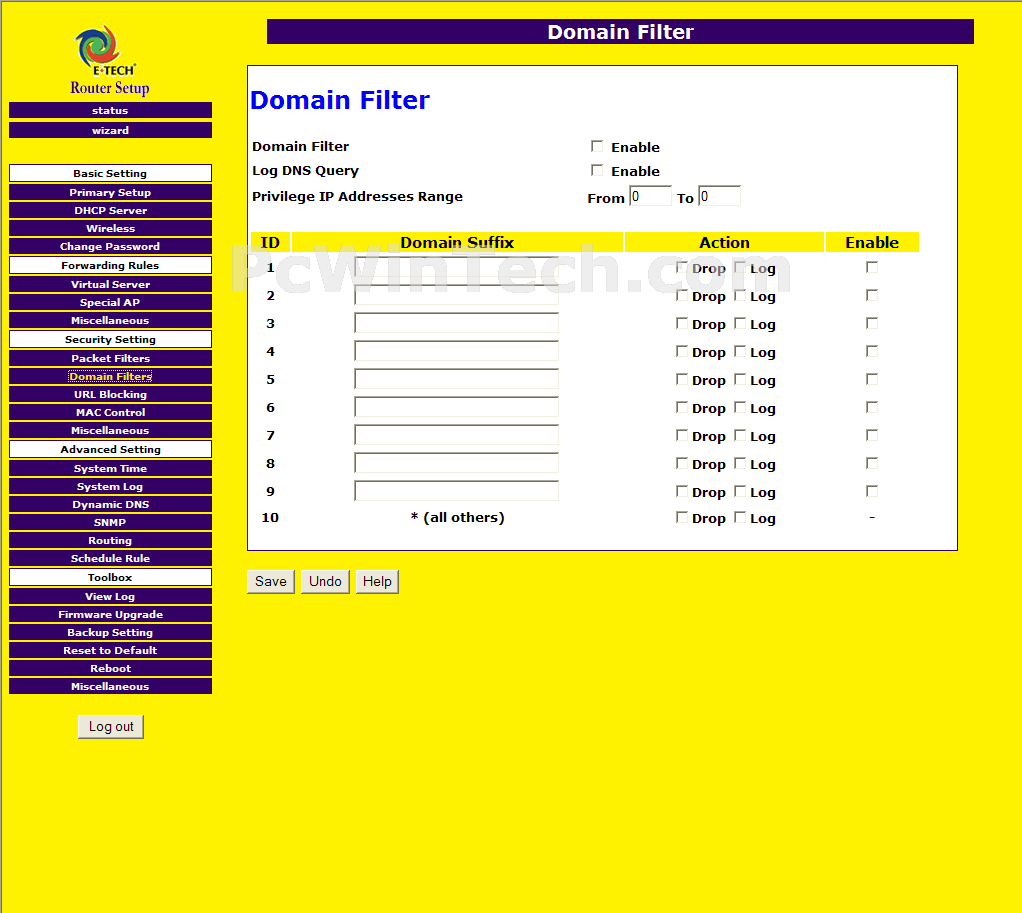Open Miscellaneous under Security Setting
The height and width of the screenshot is (913, 1022).
point(110,431)
